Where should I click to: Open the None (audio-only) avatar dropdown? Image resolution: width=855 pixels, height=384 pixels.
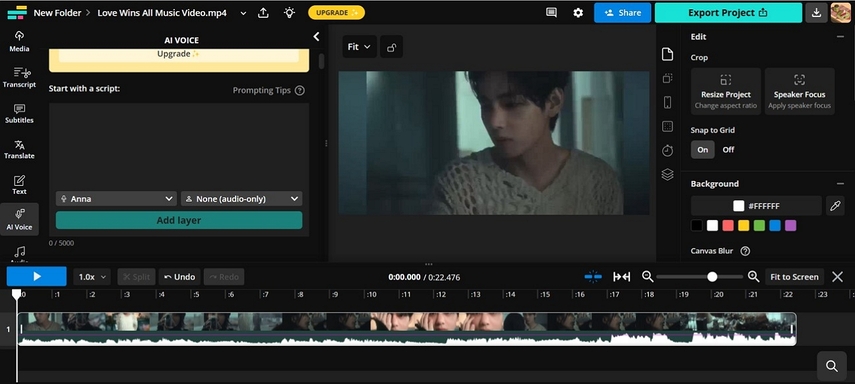pos(242,199)
